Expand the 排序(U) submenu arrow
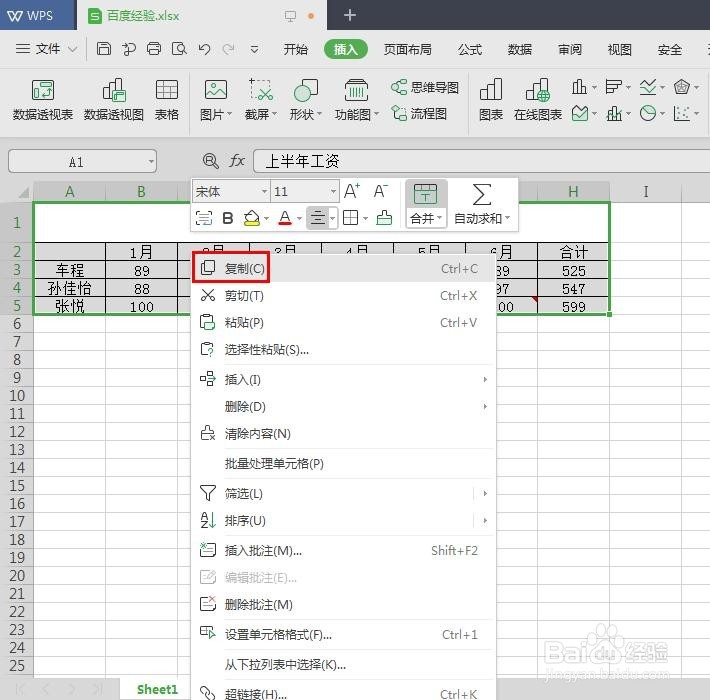 coord(485,521)
